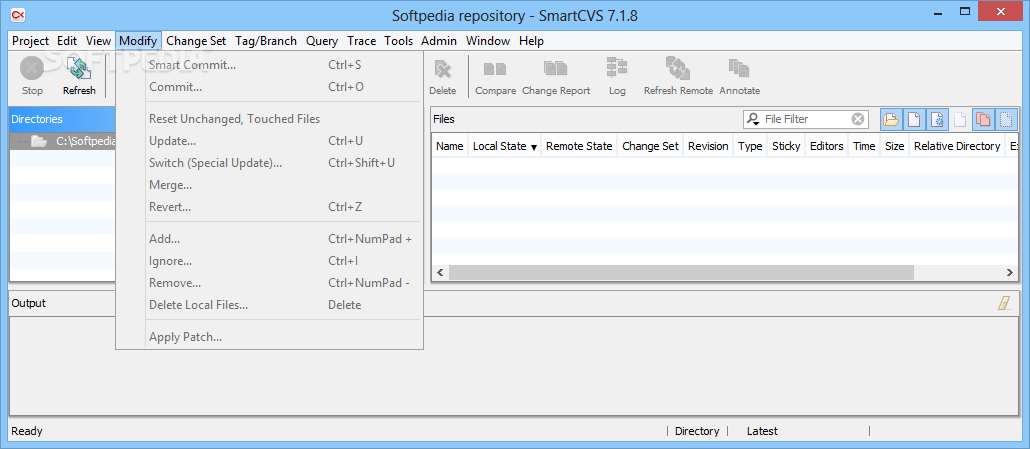The height and width of the screenshot is (449, 1030).
Task: Click the Stop toolbar button
Action: tap(32, 75)
